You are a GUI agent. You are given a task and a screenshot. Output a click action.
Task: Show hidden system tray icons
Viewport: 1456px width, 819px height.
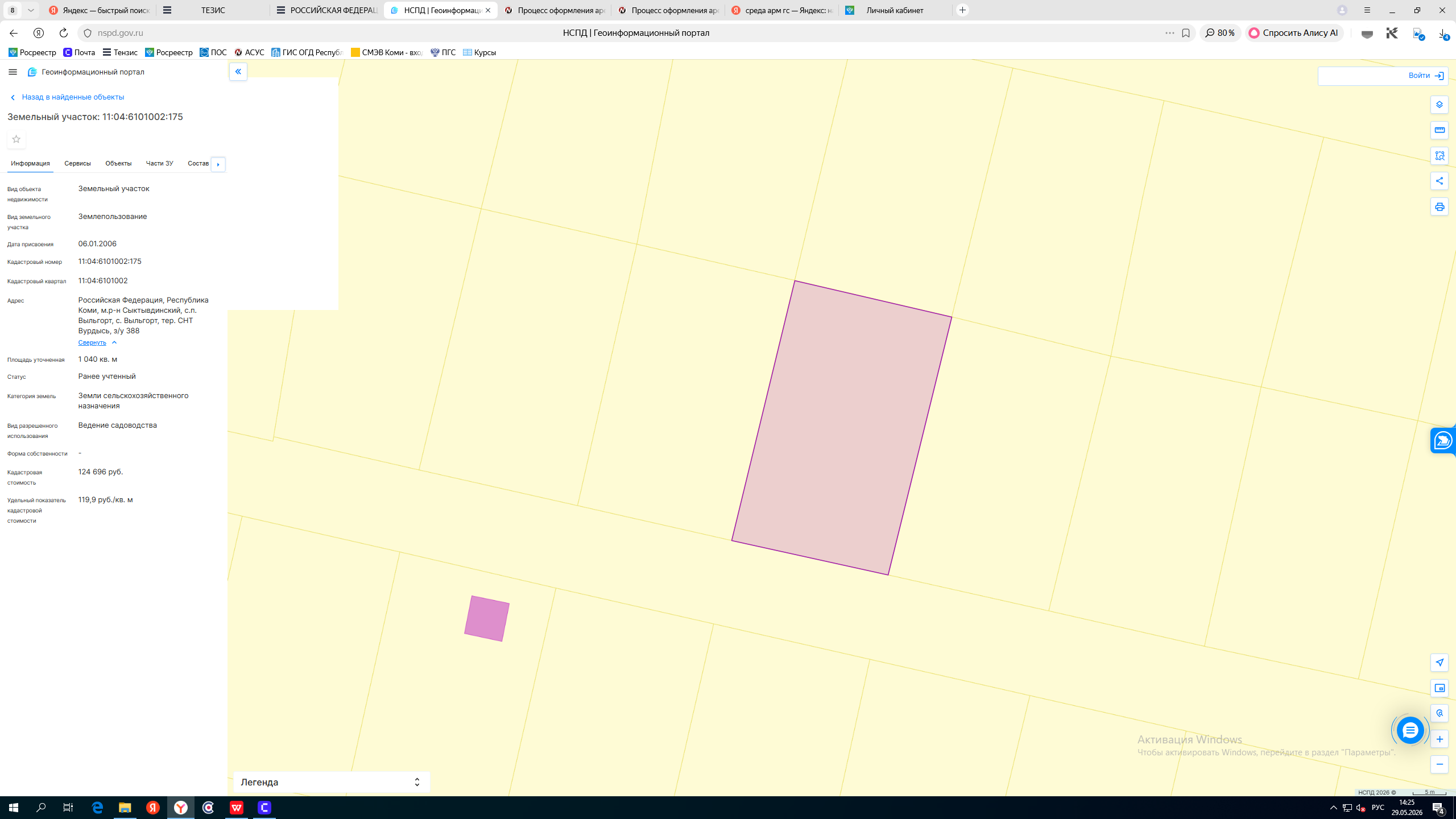pos(1334,808)
